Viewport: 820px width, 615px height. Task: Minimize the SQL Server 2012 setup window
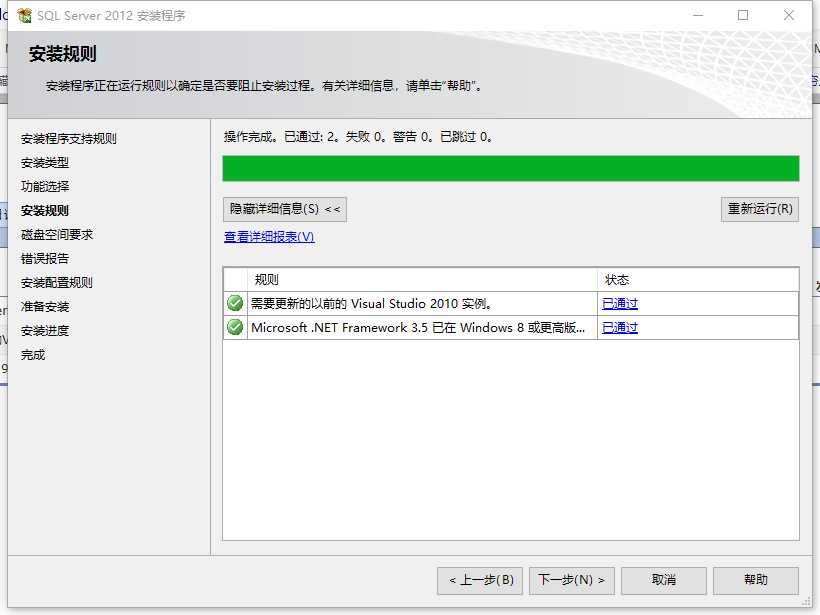click(698, 15)
